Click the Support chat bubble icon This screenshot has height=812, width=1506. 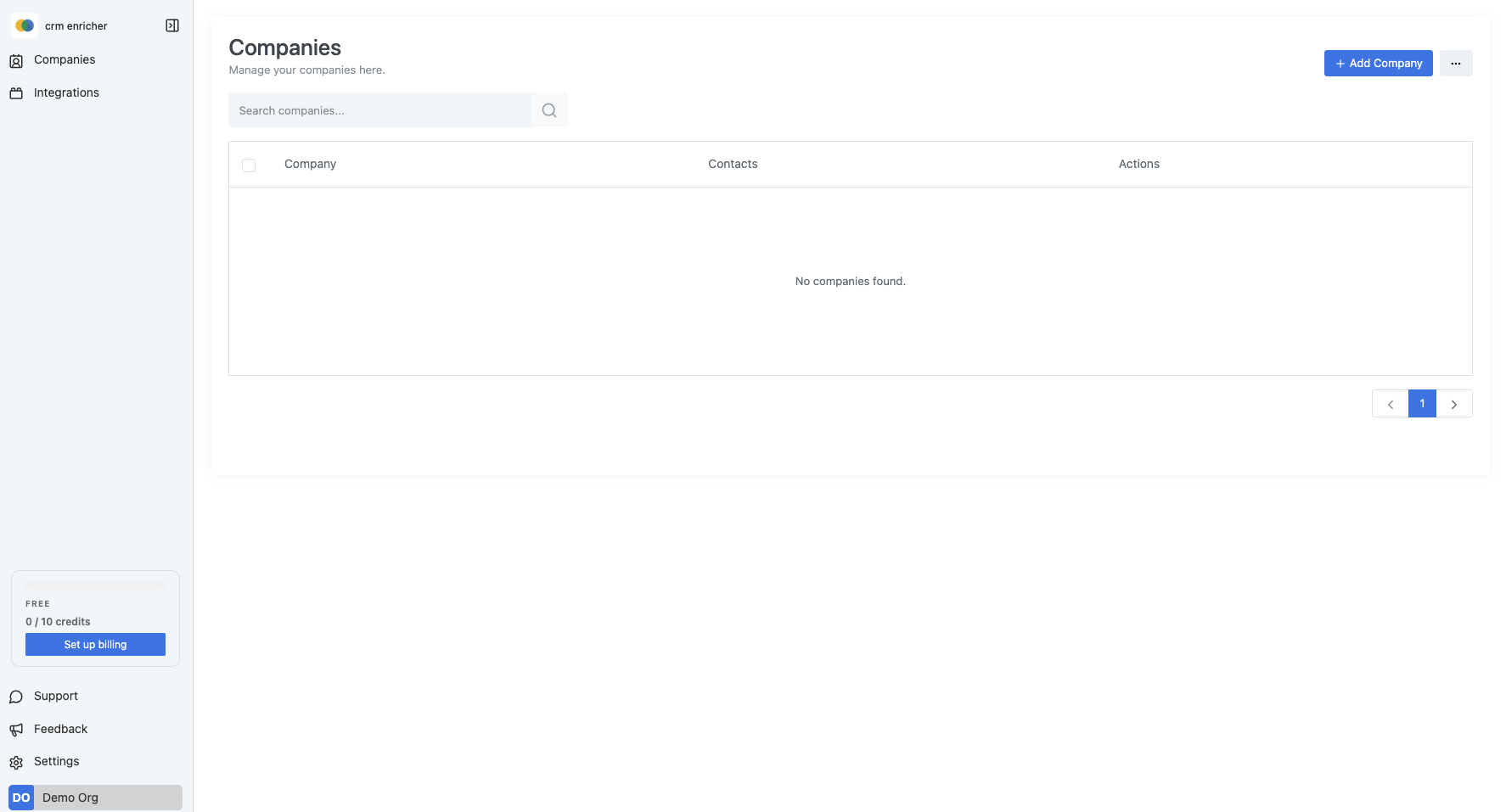coord(16,697)
